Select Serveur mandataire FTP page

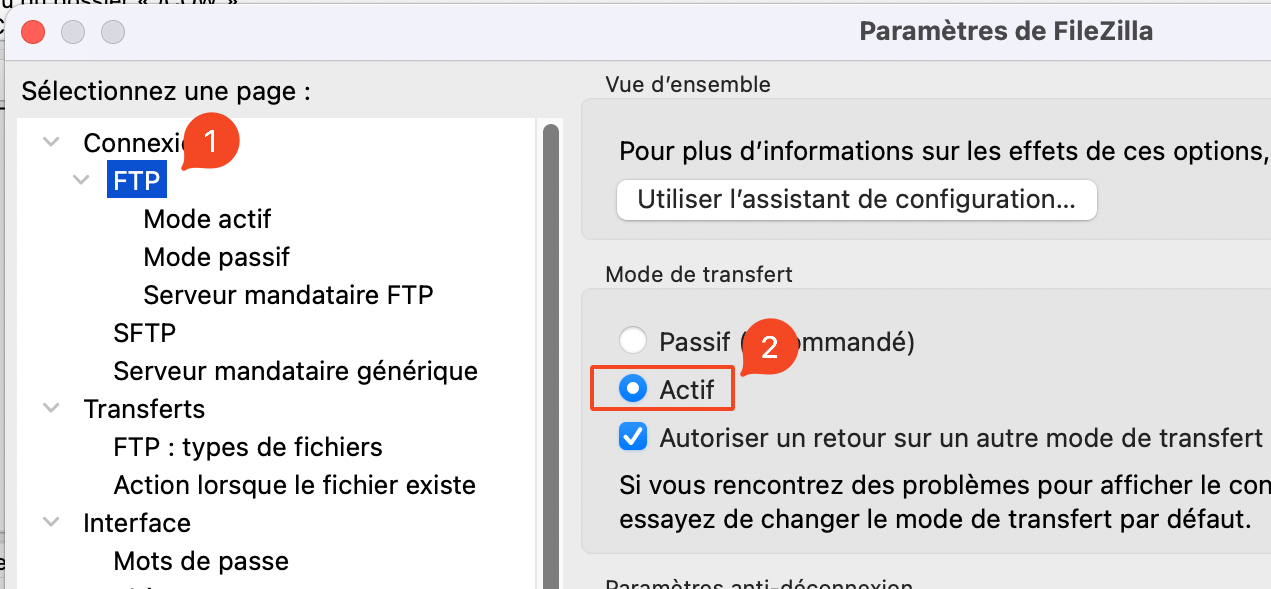288,295
